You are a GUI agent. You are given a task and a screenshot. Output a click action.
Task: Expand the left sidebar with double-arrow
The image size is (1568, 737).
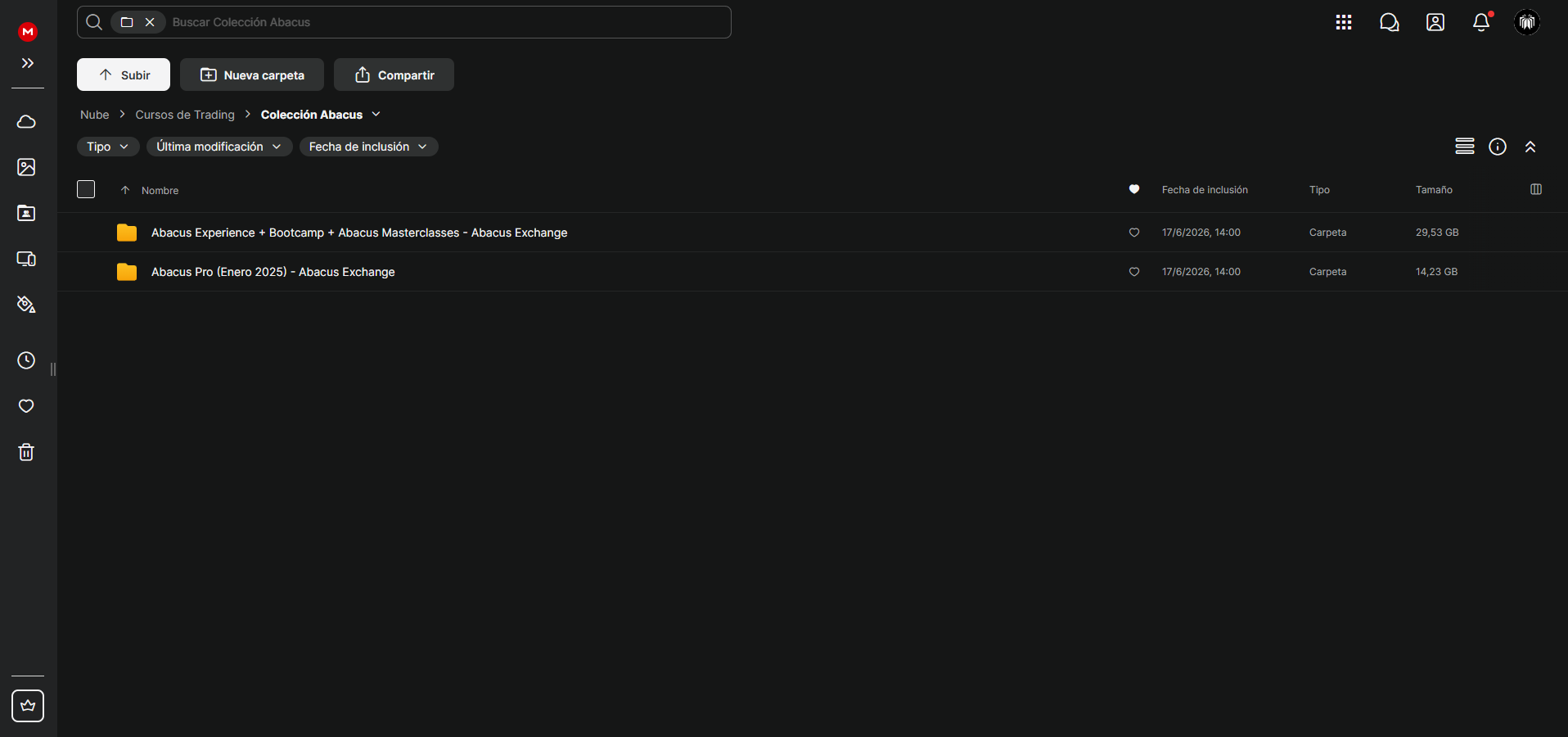[x=28, y=63]
